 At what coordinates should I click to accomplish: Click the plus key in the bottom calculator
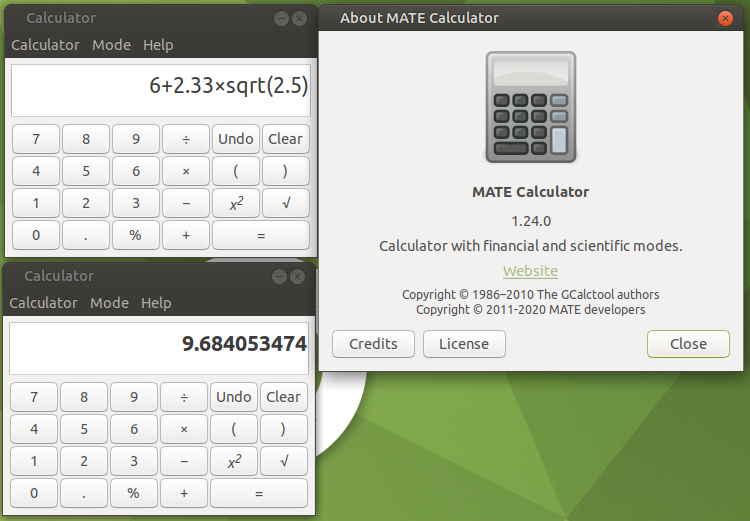point(184,493)
